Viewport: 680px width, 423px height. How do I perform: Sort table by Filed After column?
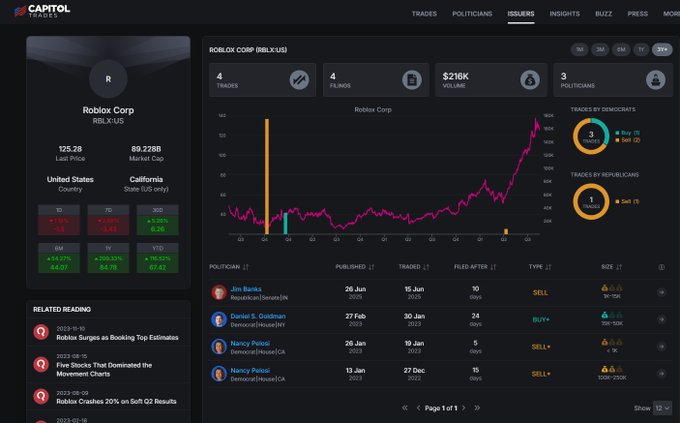(x=475, y=267)
